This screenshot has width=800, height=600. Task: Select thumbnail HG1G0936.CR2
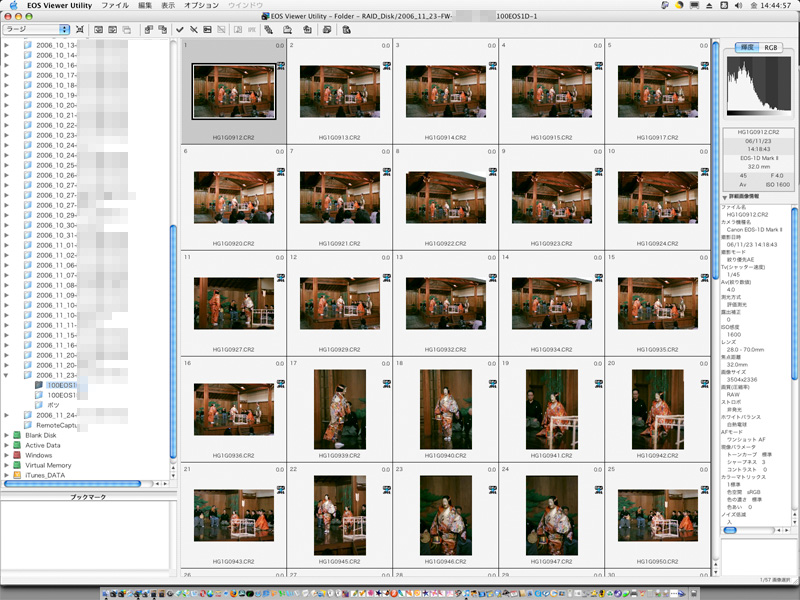pyautogui.click(x=234, y=410)
